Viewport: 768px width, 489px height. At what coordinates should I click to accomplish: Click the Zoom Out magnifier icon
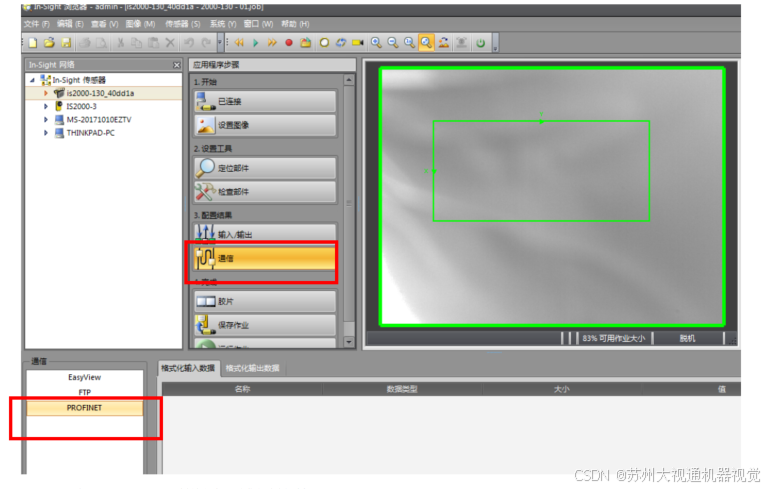[x=393, y=43]
